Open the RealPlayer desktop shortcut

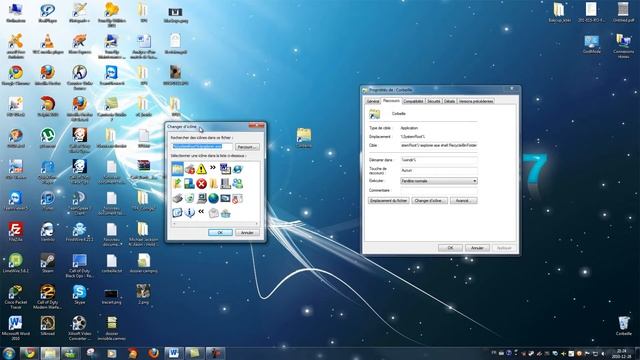coord(47,12)
